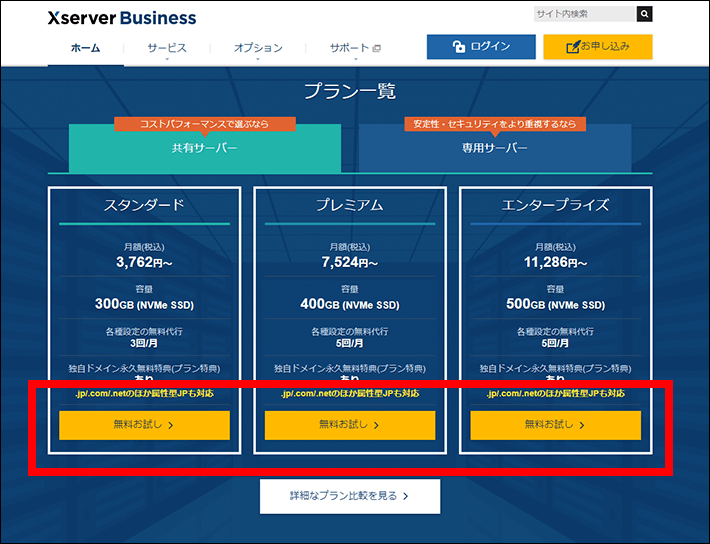Click the ログイン button

[x=481, y=47]
